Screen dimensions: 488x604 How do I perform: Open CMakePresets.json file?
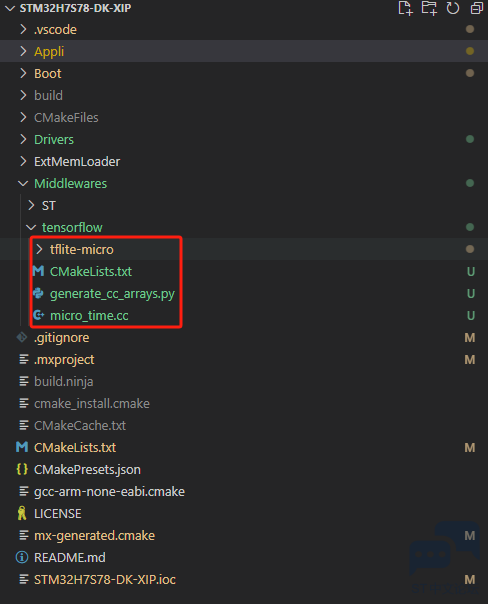(87, 470)
